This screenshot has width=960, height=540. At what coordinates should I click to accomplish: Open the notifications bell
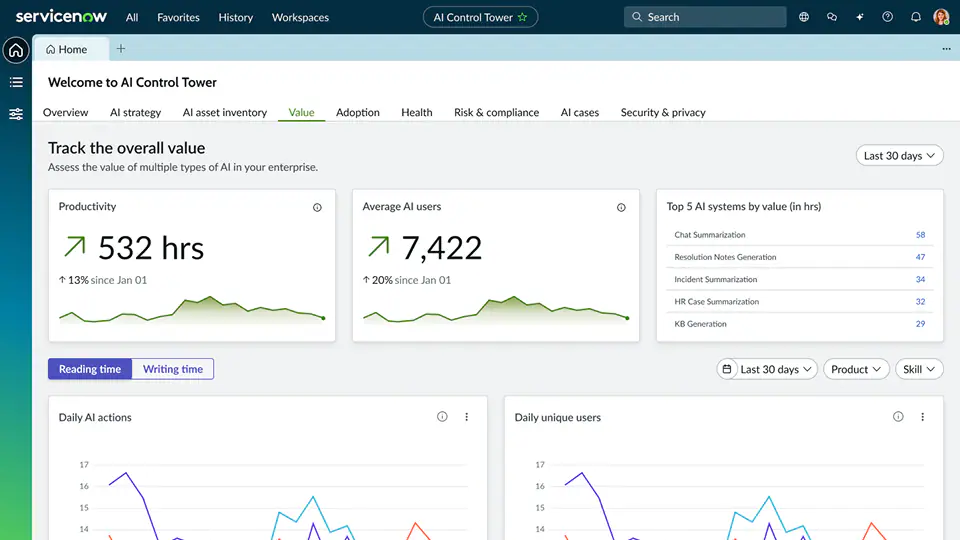[915, 17]
